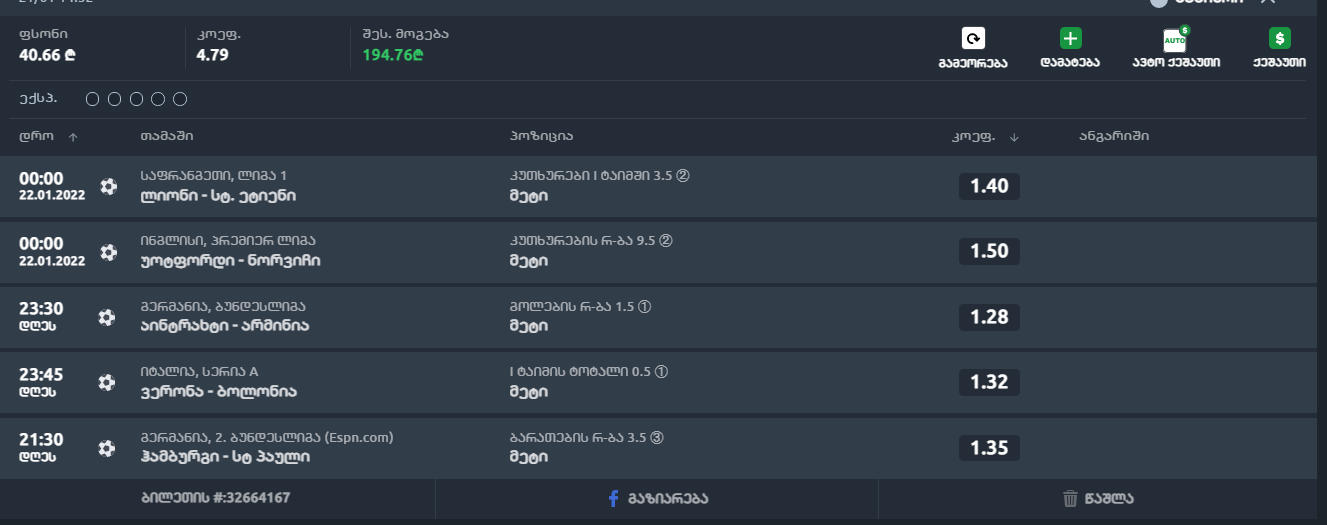Click the soccer ball icon for ვერონა - ბოლონია
Viewport: 1327px width, 525px height.
point(107,382)
